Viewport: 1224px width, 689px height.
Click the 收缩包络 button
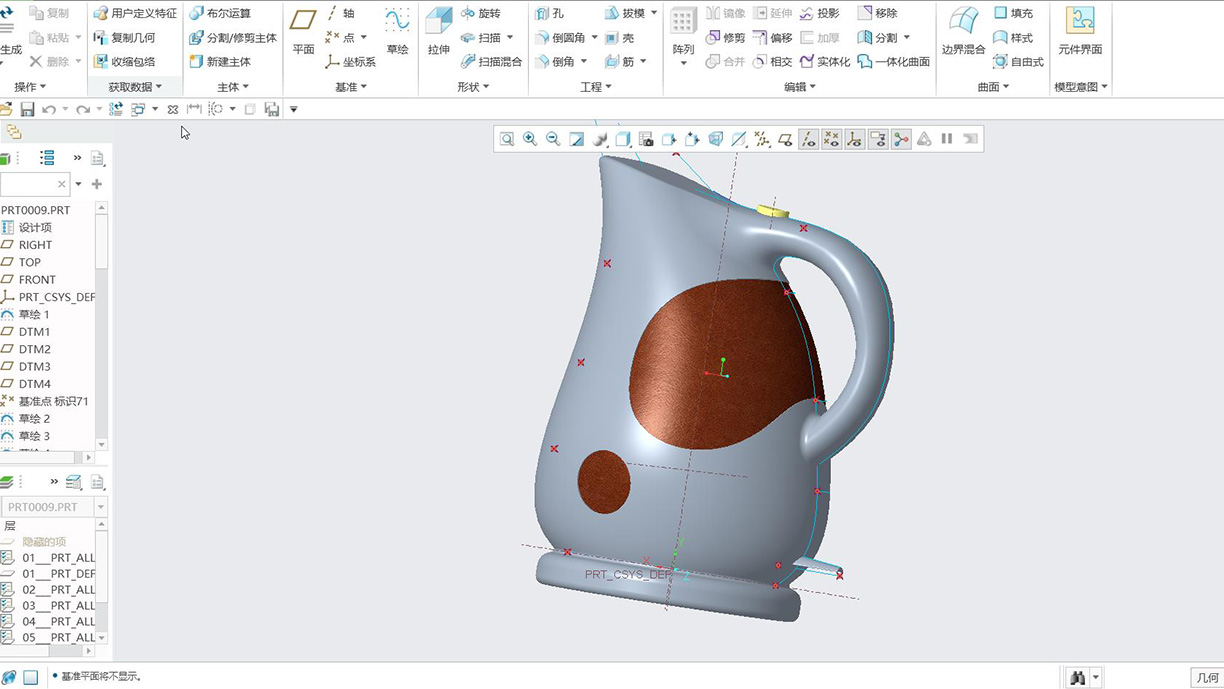pos(125,62)
